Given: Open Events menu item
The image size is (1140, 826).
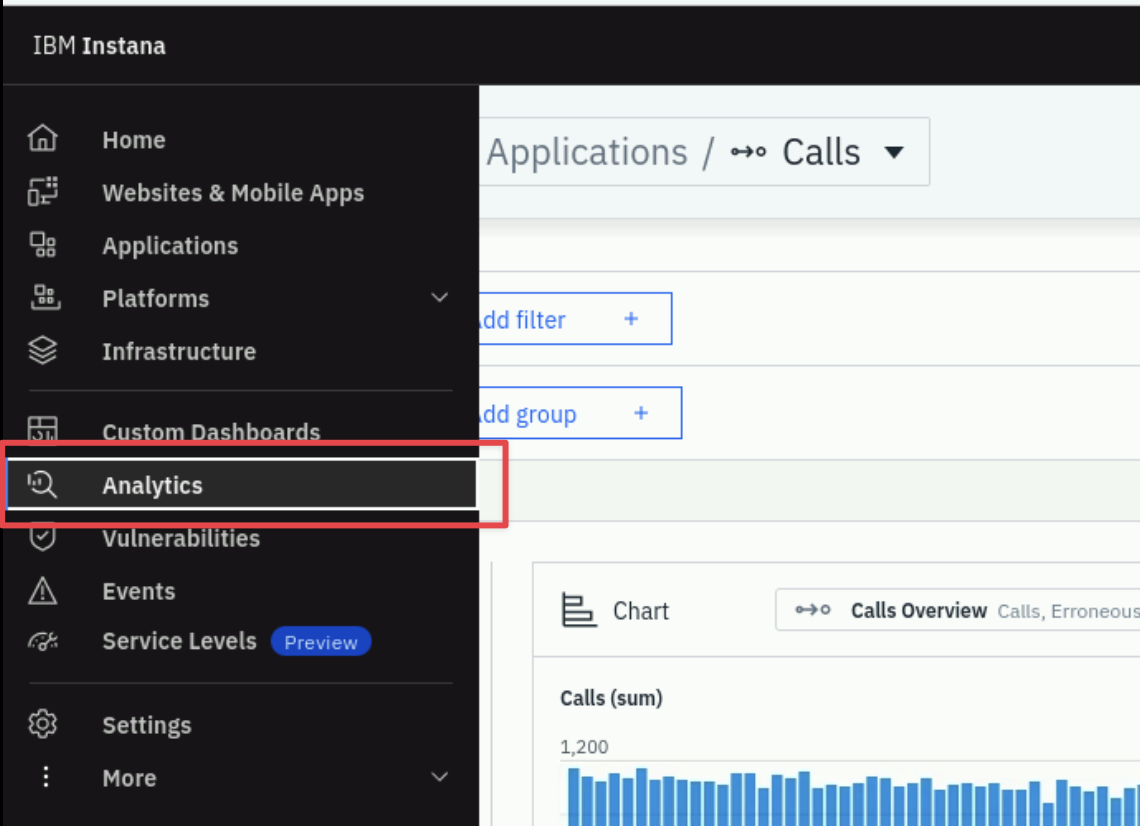Looking at the screenshot, I should [239, 591].
